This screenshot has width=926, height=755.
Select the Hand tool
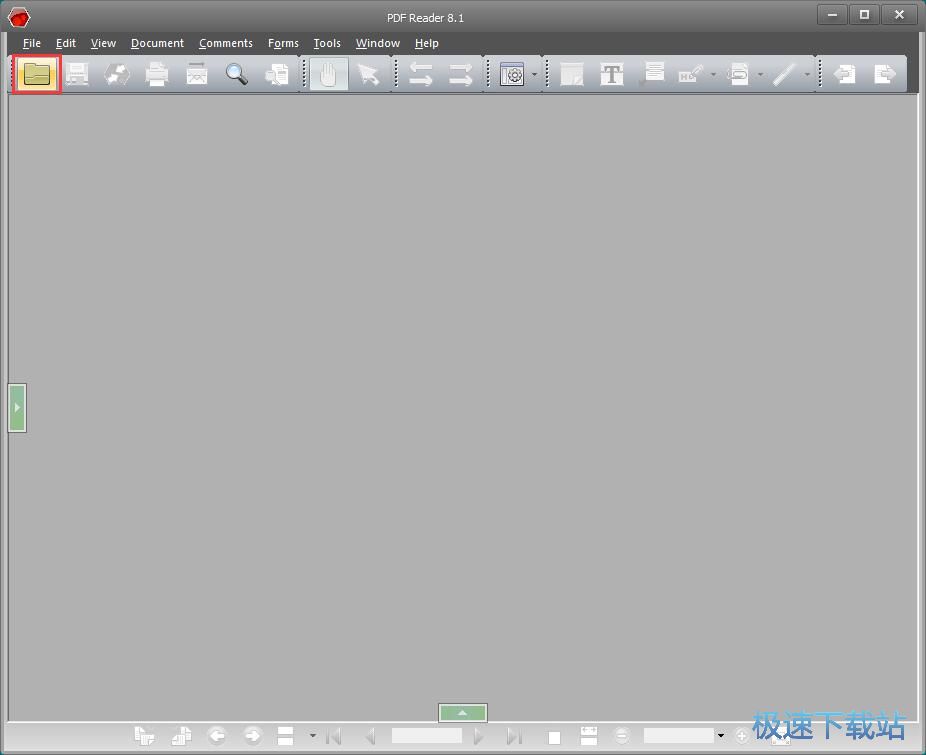(328, 74)
